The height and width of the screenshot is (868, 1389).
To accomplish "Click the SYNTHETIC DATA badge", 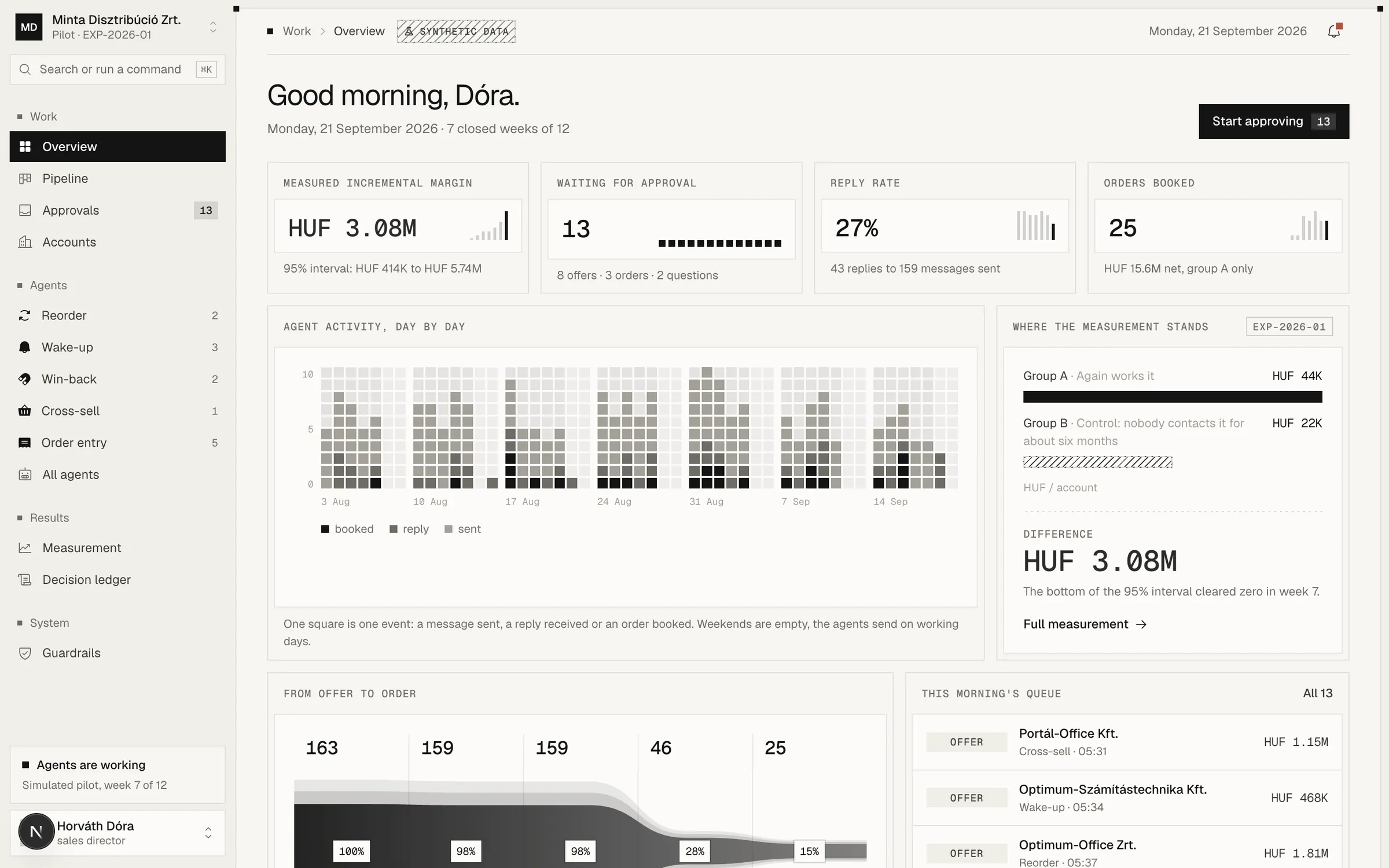I will point(456,31).
